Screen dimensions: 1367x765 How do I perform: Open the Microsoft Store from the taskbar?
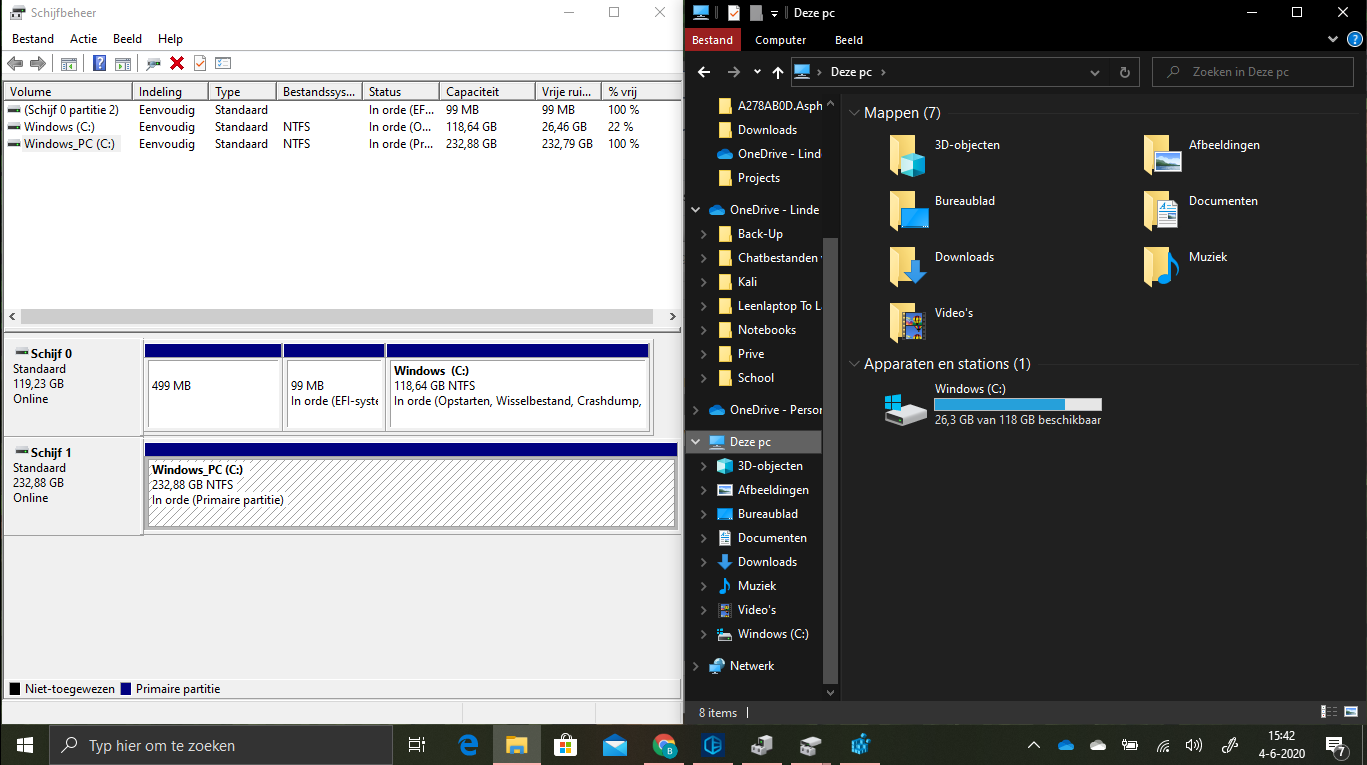click(566, 745)
